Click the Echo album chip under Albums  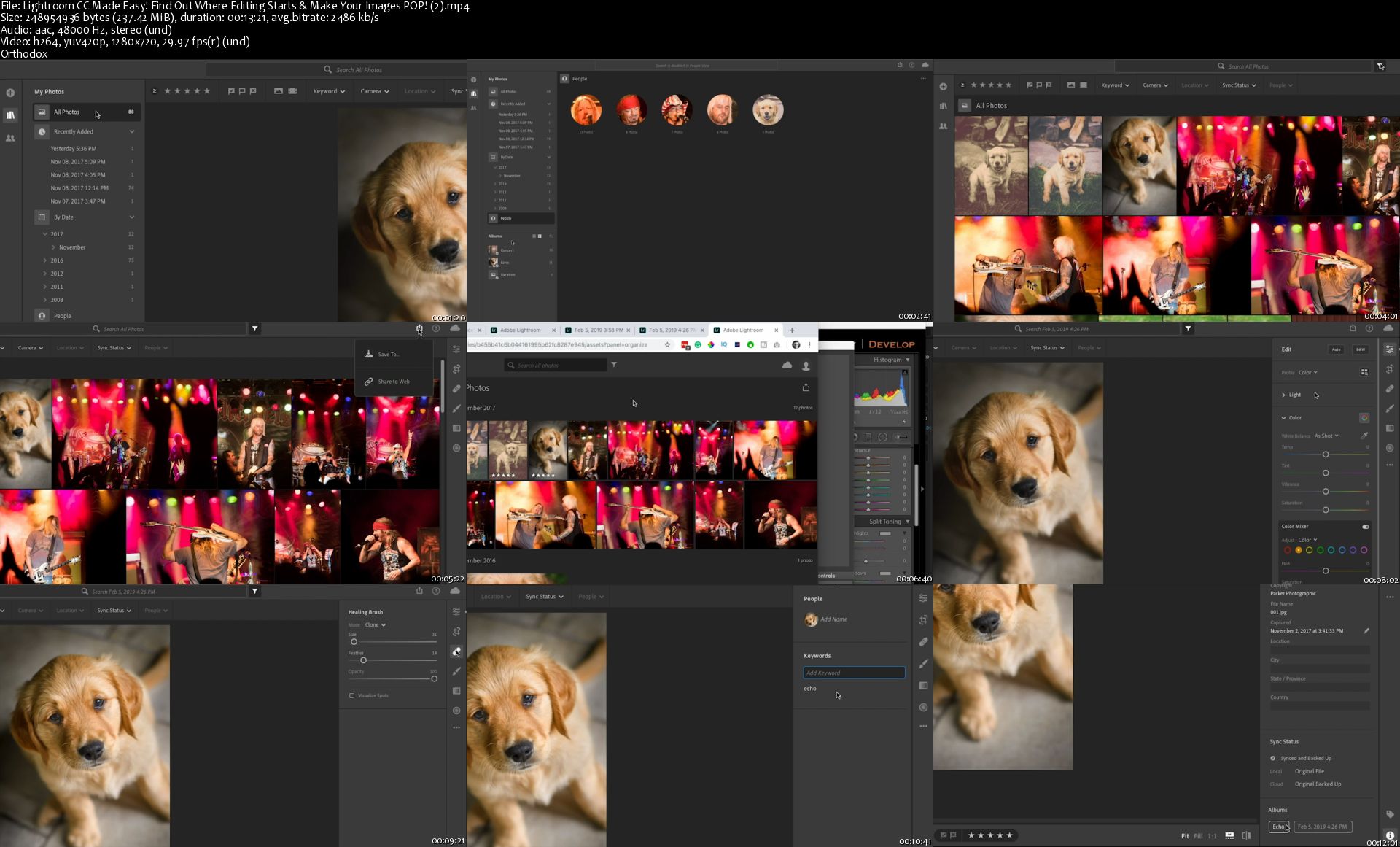(x=1279, y=827)
